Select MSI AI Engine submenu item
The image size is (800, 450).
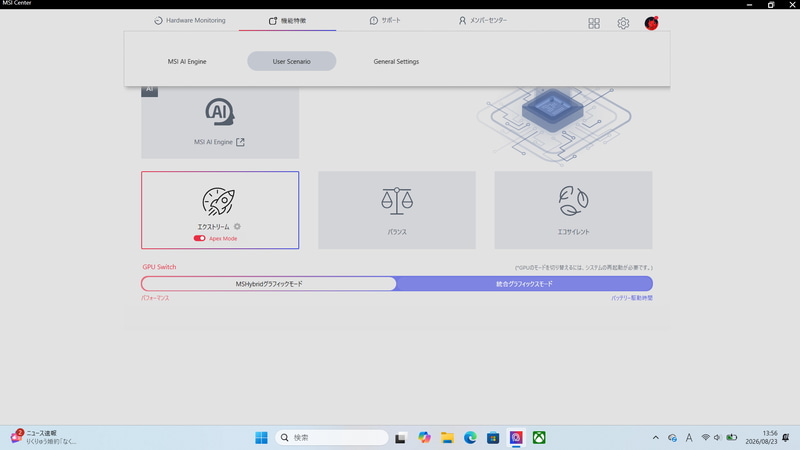187,61
